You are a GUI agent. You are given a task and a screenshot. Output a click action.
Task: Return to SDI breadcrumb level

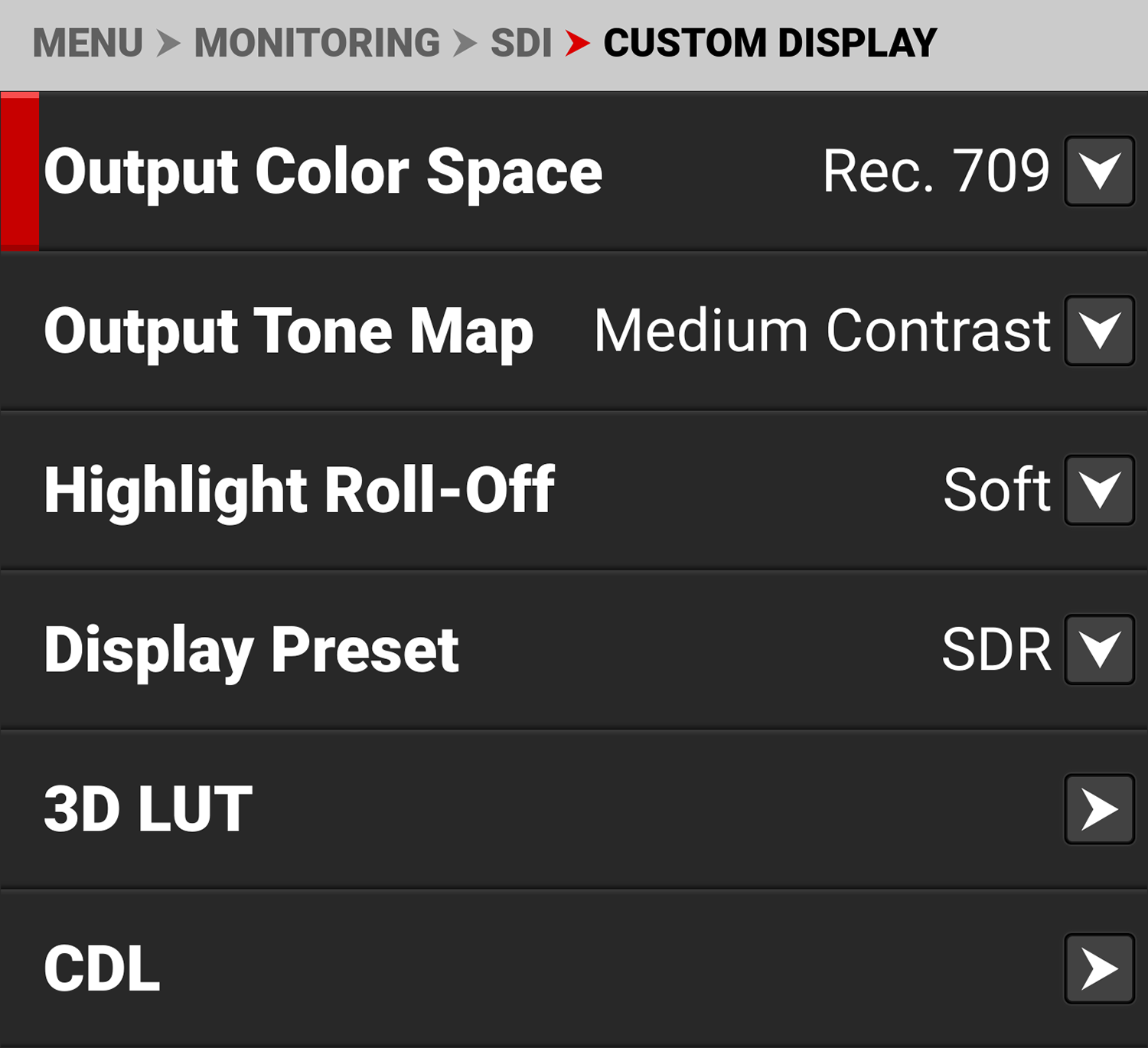pos(520,43)
